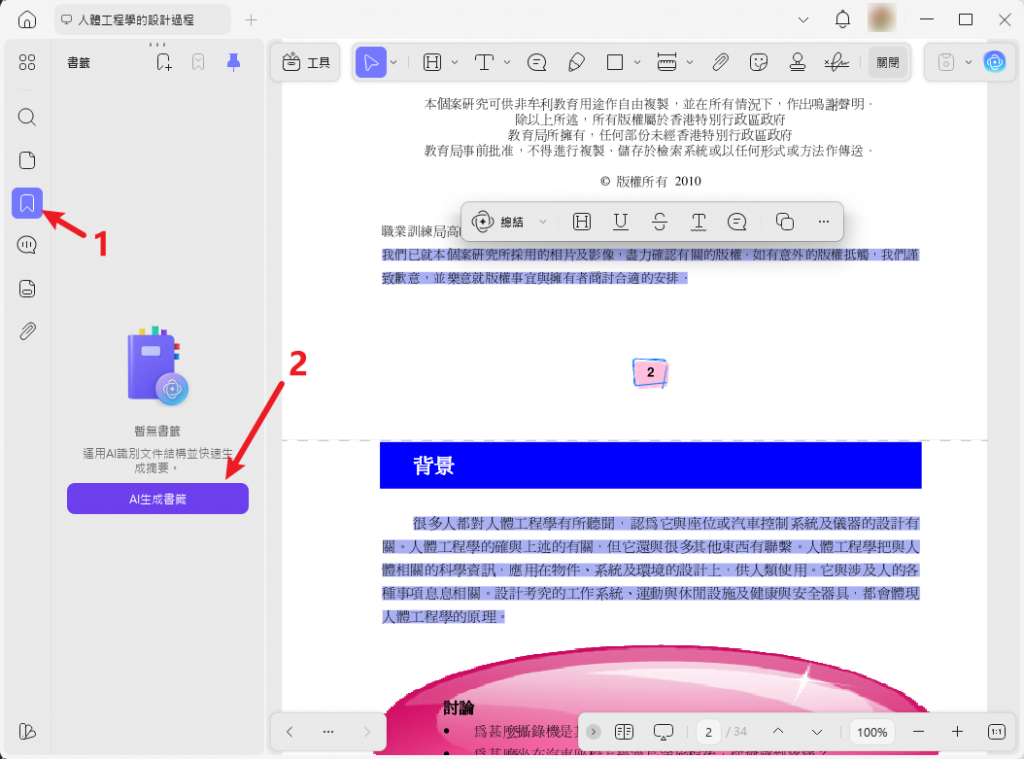This screenshot has height=759, width=1024.
Task: Click the page number input field
Action: point(708,732)
